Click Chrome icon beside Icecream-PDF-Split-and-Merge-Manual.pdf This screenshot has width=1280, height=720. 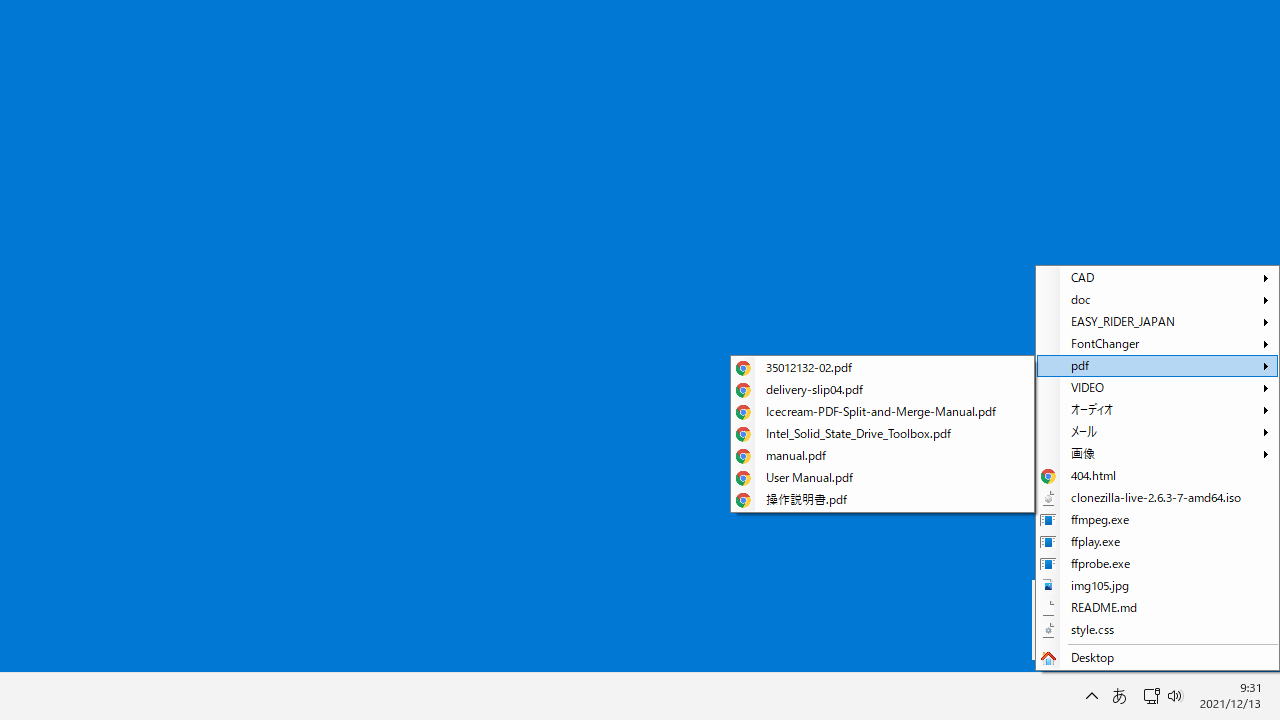pyautogui.click(x=743, y=412)
